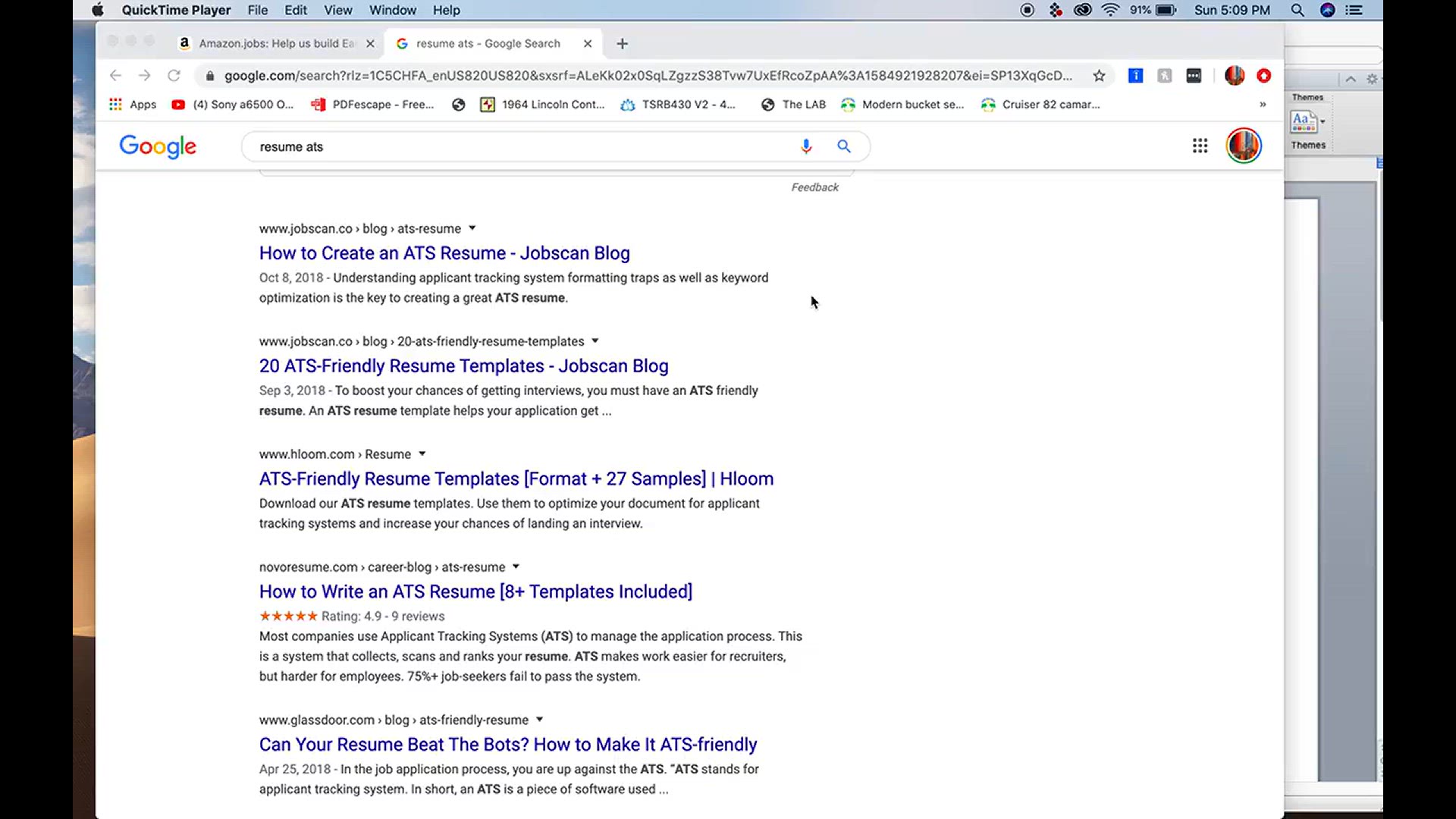Image resolution: width=1456 pixels, height=819 pixels.
Task: Open the Wi-Fi status menu
Action: tap(1111, 10)
